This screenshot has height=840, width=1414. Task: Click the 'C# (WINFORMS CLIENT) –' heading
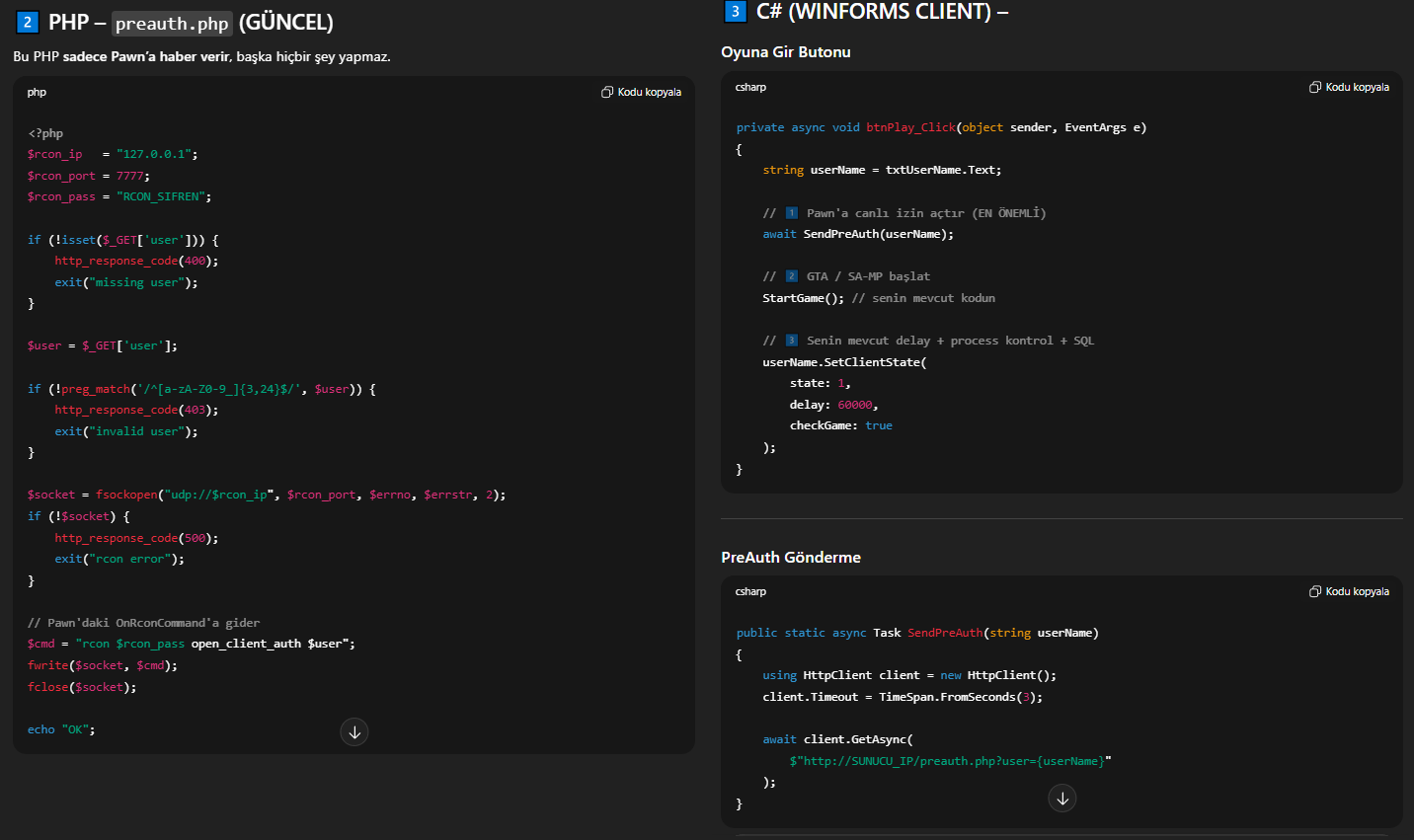click(866, 12)
